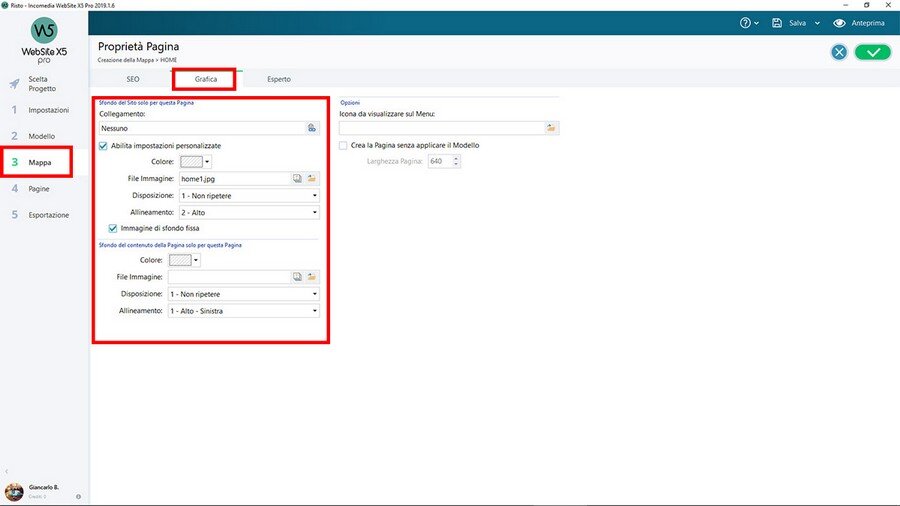Click the link icon in Collegamento field
This screenshot has height=506, width=900.
(x=311, y=128)
